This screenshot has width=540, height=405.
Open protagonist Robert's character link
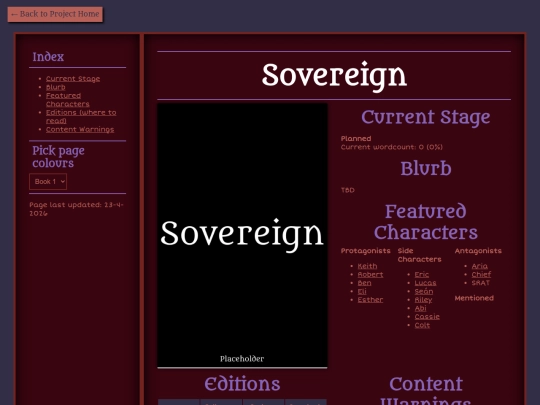click(370, 274)
